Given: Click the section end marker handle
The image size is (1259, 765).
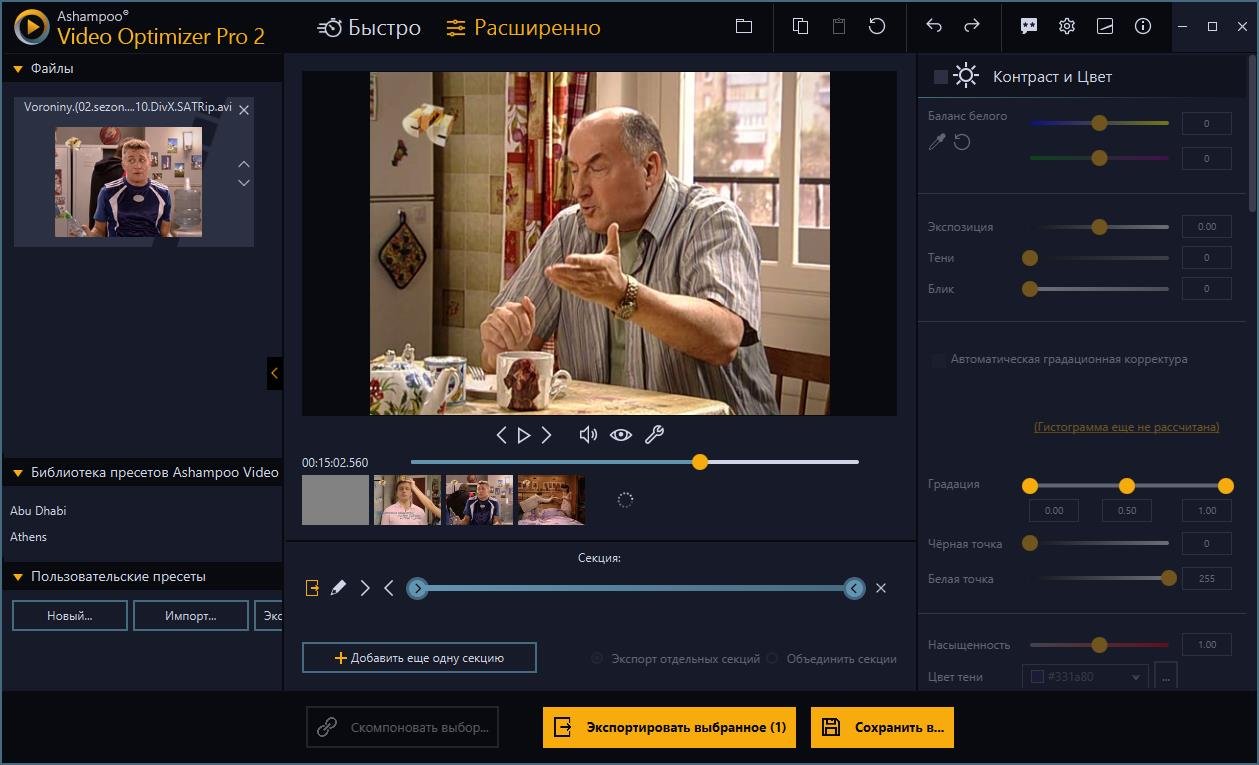Looking at the screenshot, I should [854, 588].
